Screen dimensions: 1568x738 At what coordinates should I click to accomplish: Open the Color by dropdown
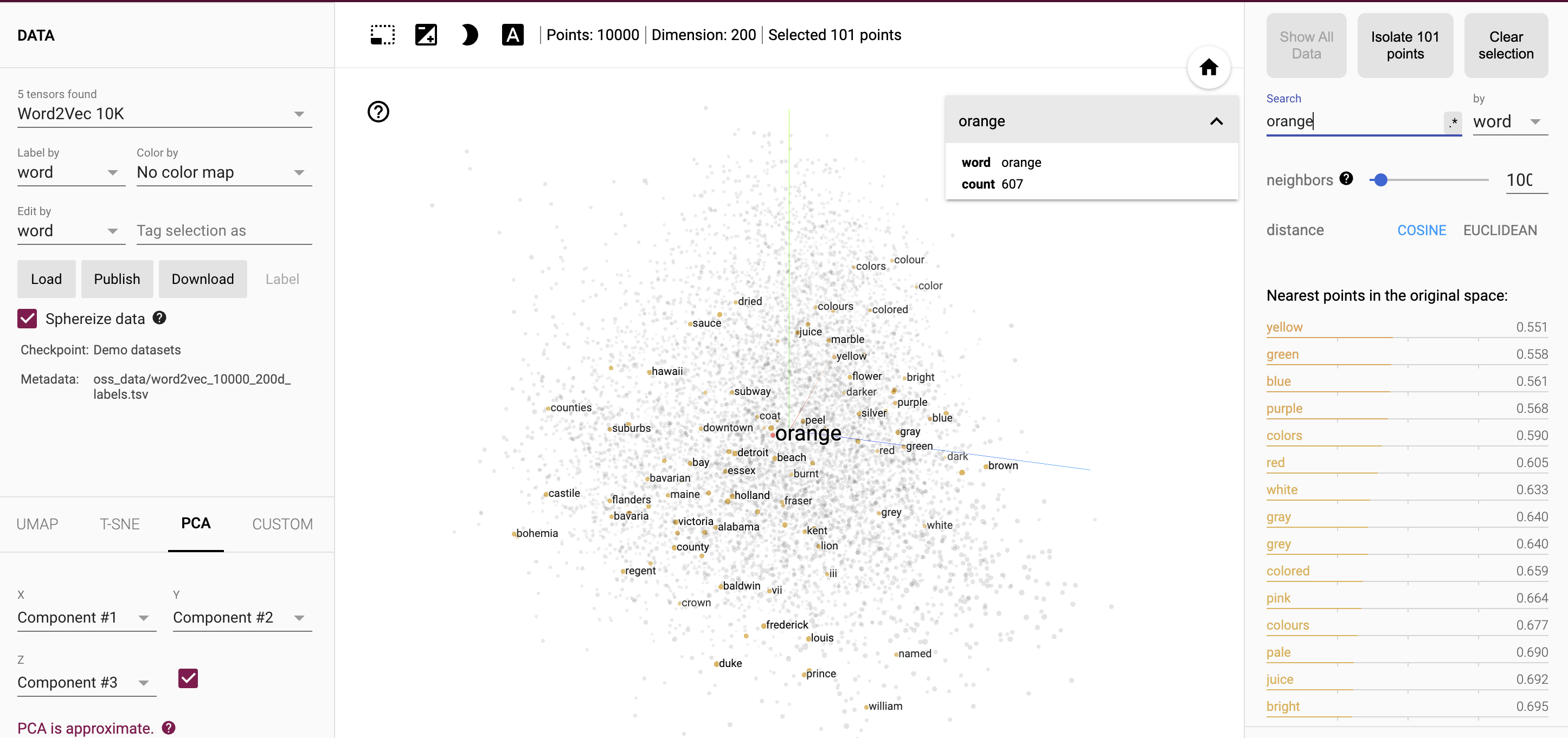tap(219, 172)
